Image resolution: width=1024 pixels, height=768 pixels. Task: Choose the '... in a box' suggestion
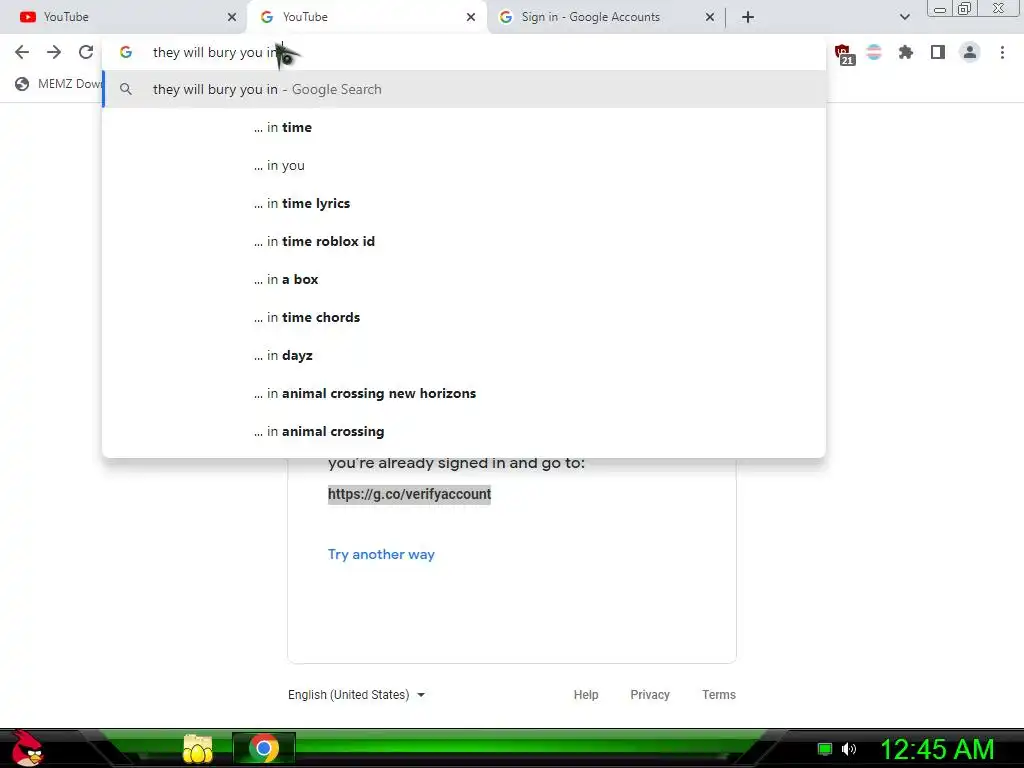[464, 279]
